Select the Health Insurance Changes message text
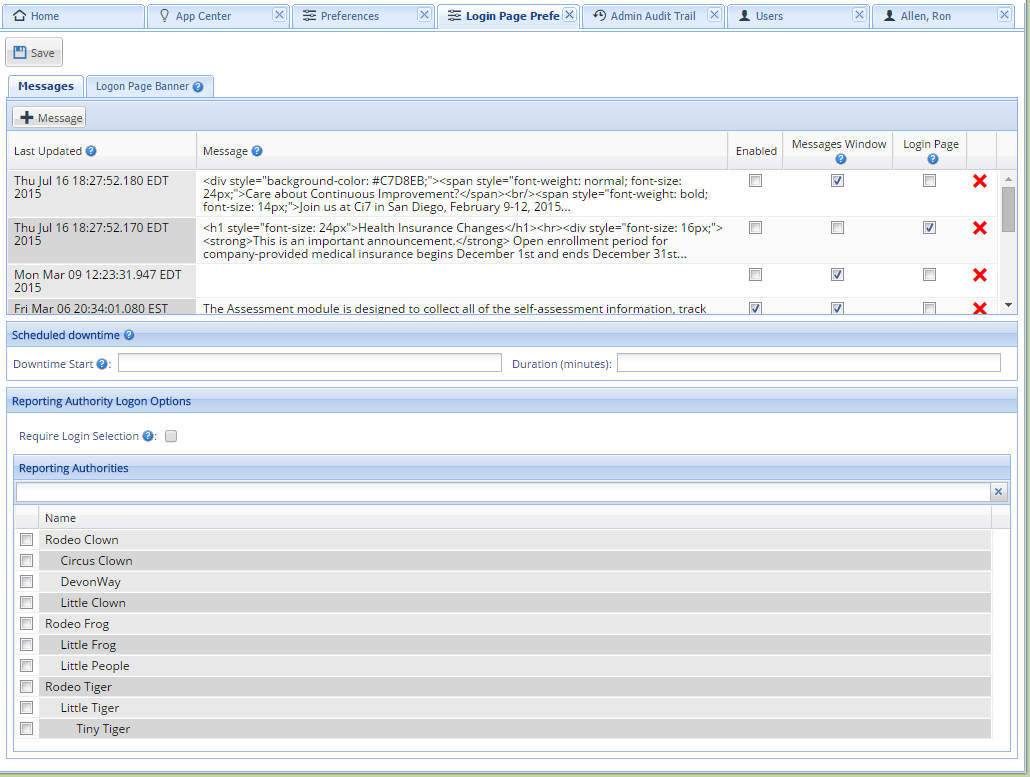Viewport: 1030px width, 777px height. click(462, 241)
